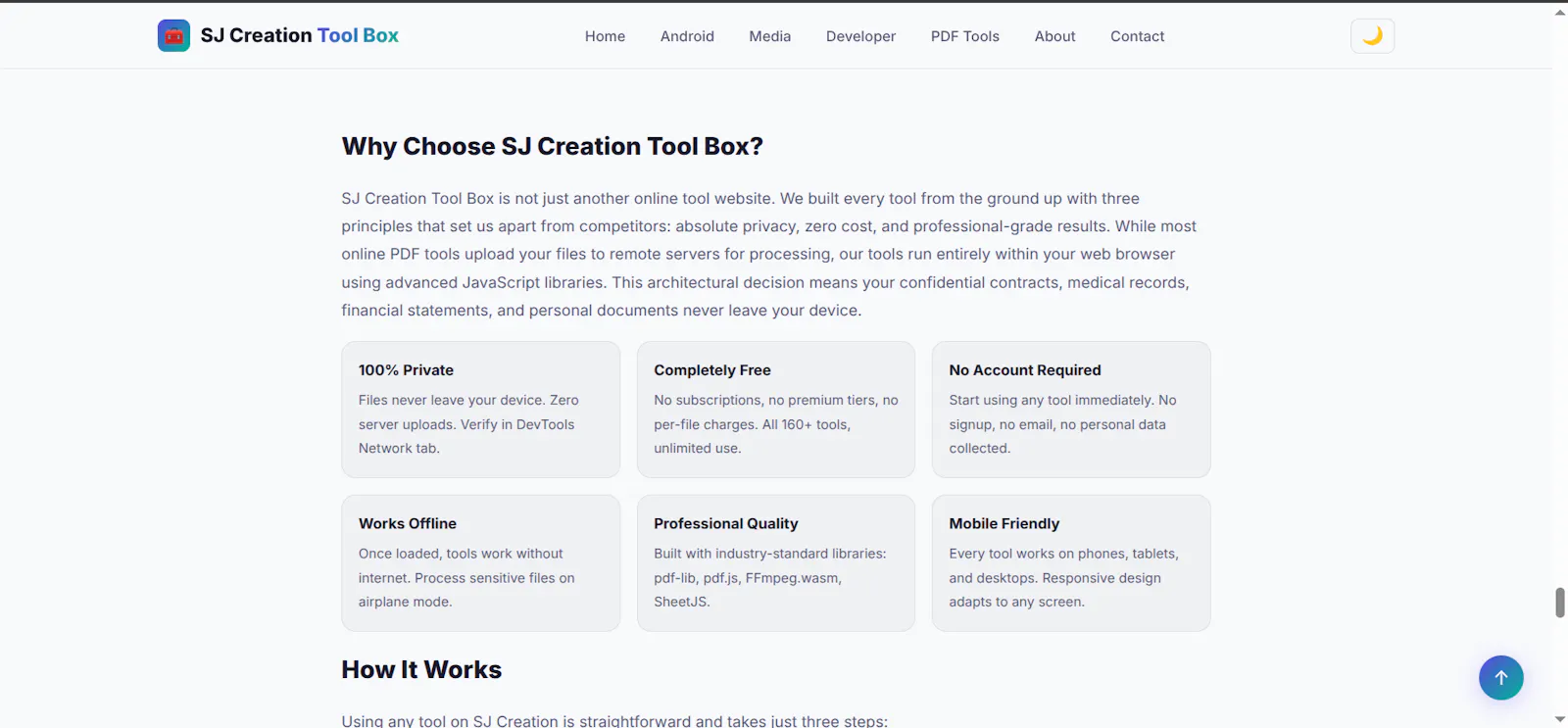Click the "Mobile Friendly" card heading
Viewport: 1568px width, 728px height.
click(x=1004, y=523)
